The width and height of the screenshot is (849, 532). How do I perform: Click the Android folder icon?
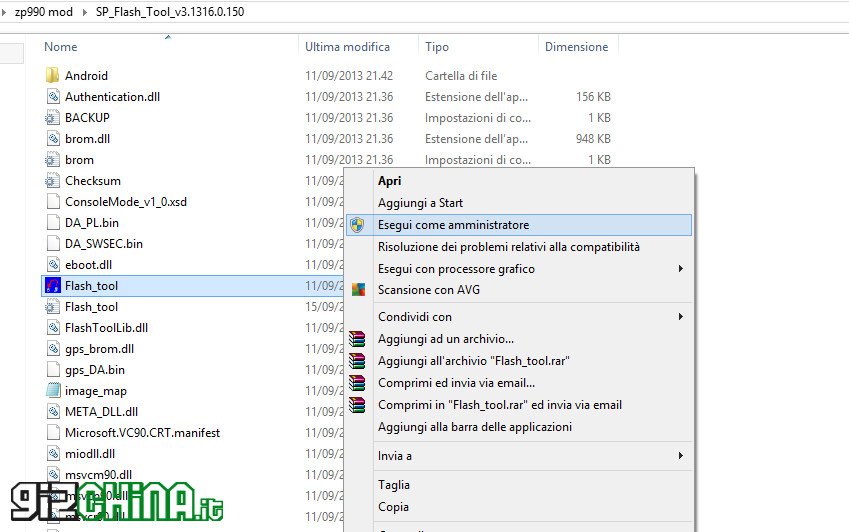(53, 76)
